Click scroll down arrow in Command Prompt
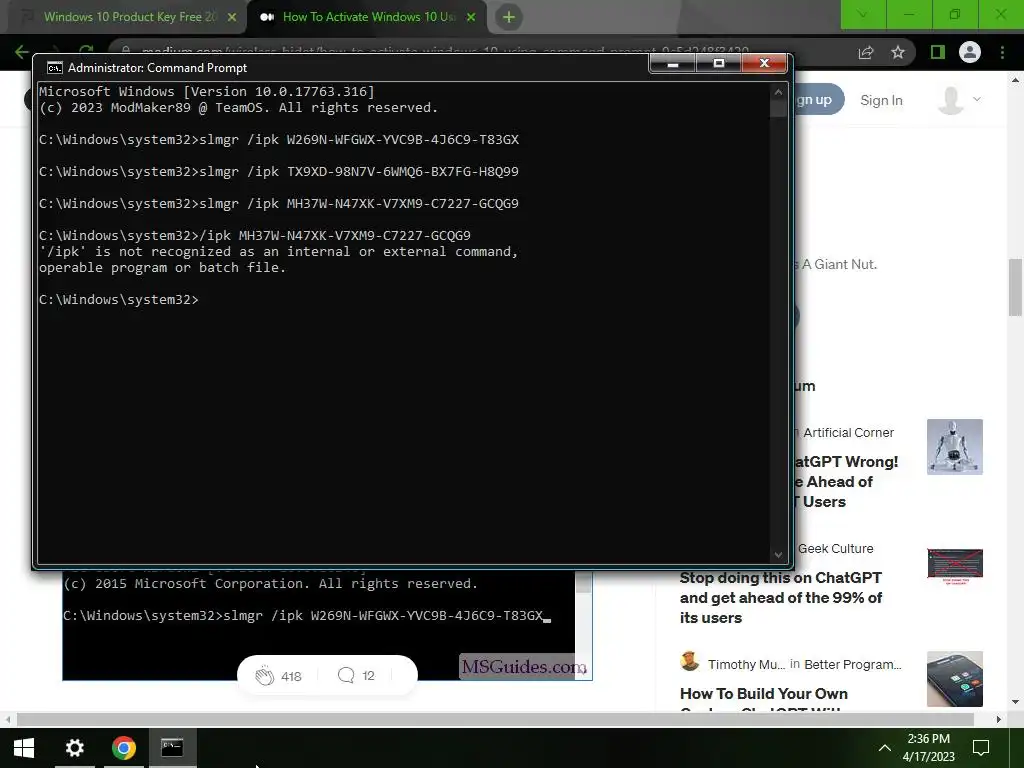The height and width of the screenshot is (768, 1024). [778, 555]
